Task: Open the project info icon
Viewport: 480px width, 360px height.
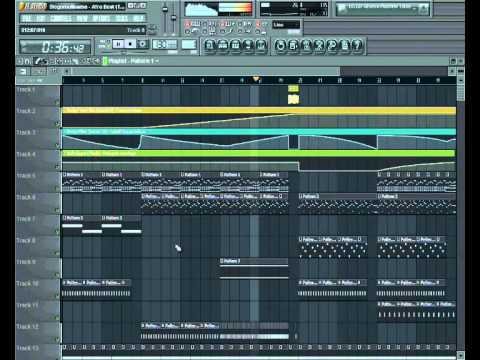Action: coord(344,45)
